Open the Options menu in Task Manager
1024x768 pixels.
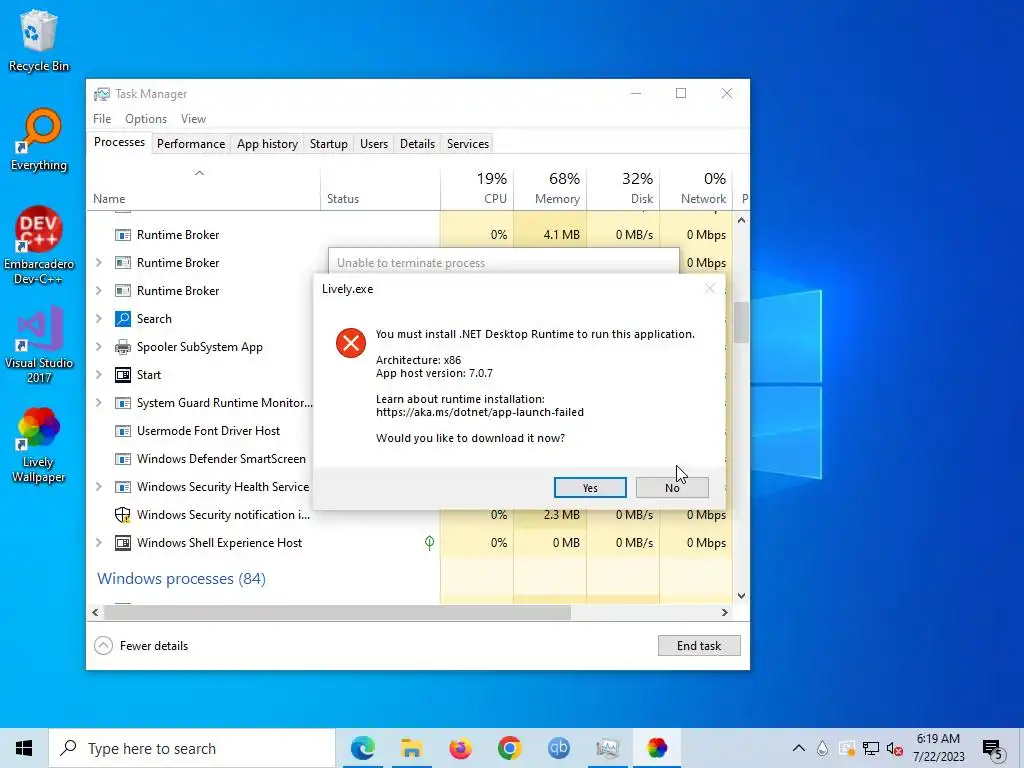click(146, 119)
